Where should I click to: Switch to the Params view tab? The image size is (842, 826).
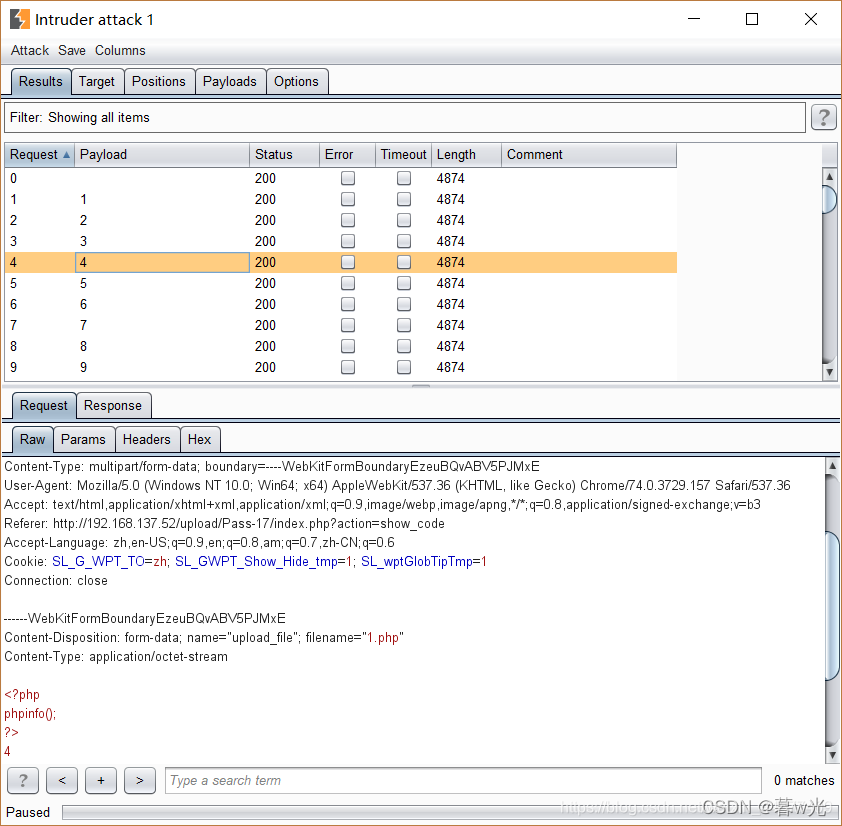[83, 439]
